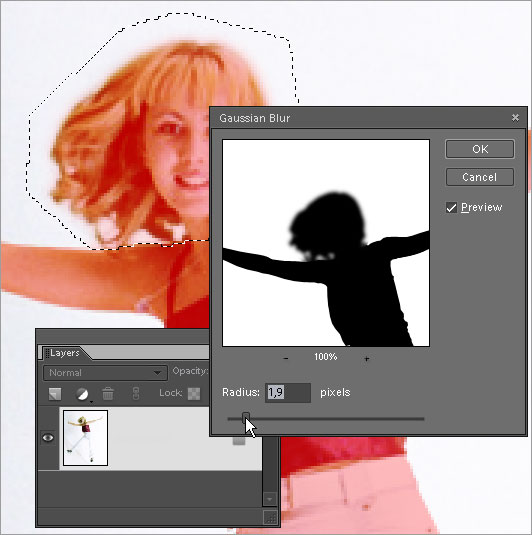Zoom in the blur preview with plus
Viewport: 532px width, 535px height.
pyautogui.click(x=366, y=359)
